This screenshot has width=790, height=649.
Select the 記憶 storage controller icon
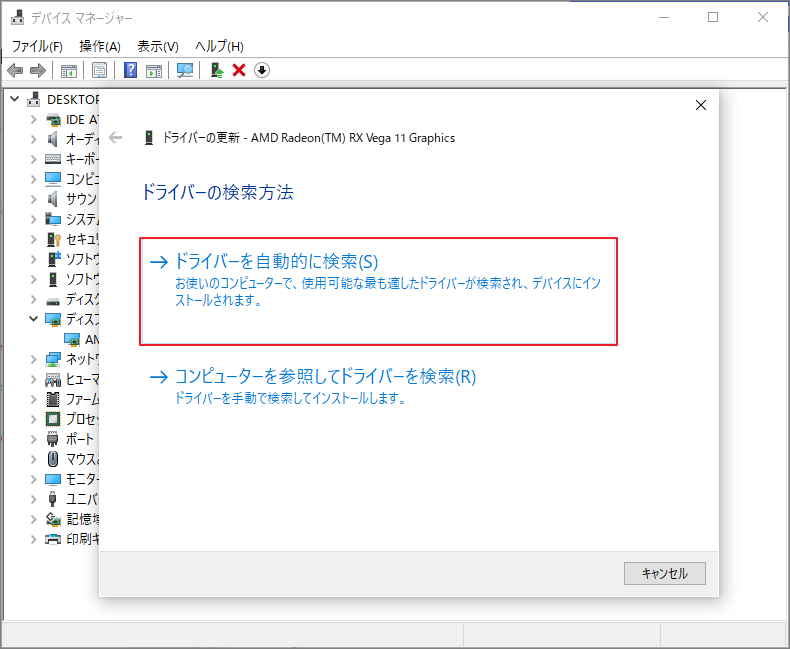click(x=53, y=518)
